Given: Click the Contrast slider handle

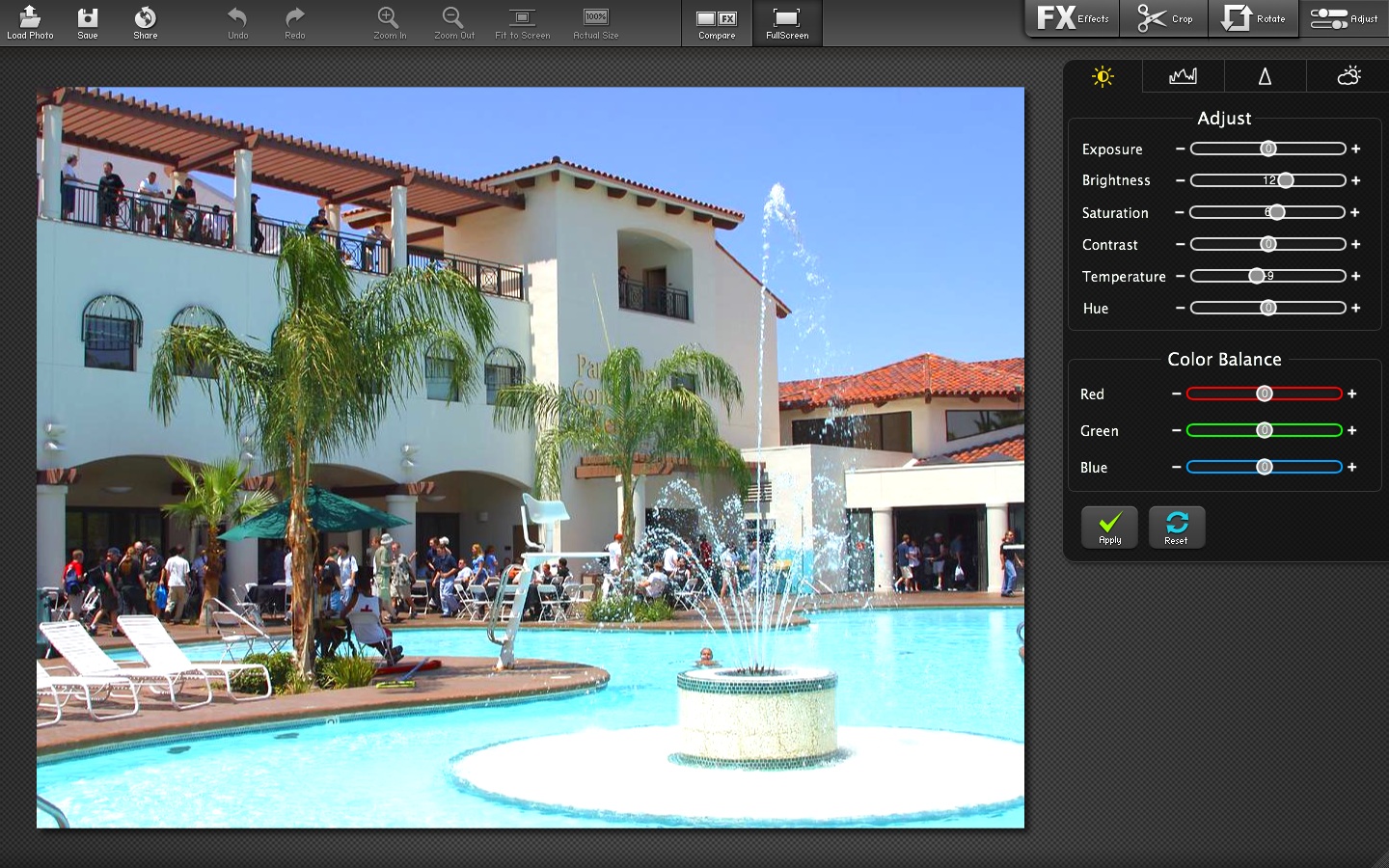Looking at the screenshot, I should tap(1268, 244).
